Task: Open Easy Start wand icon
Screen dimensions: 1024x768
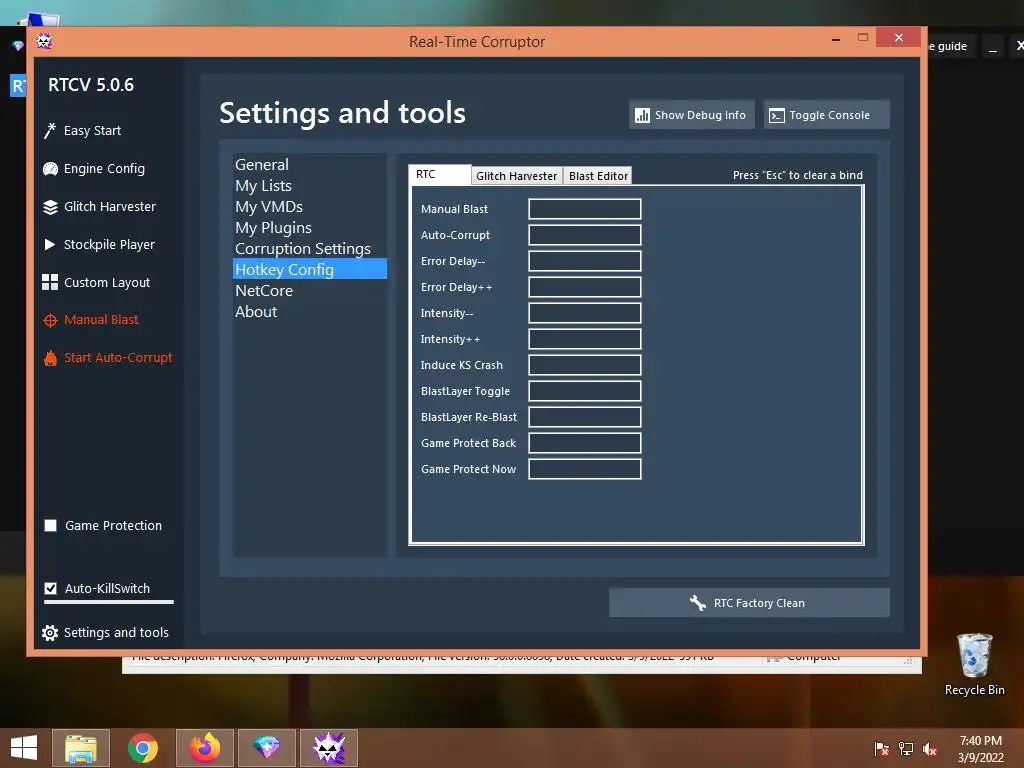Action: (x=50, y=131)
